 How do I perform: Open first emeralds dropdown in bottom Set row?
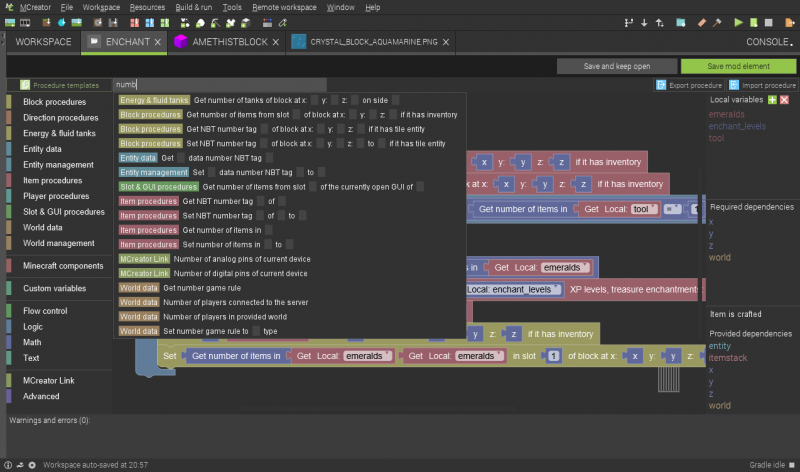[x=367, y=356]
